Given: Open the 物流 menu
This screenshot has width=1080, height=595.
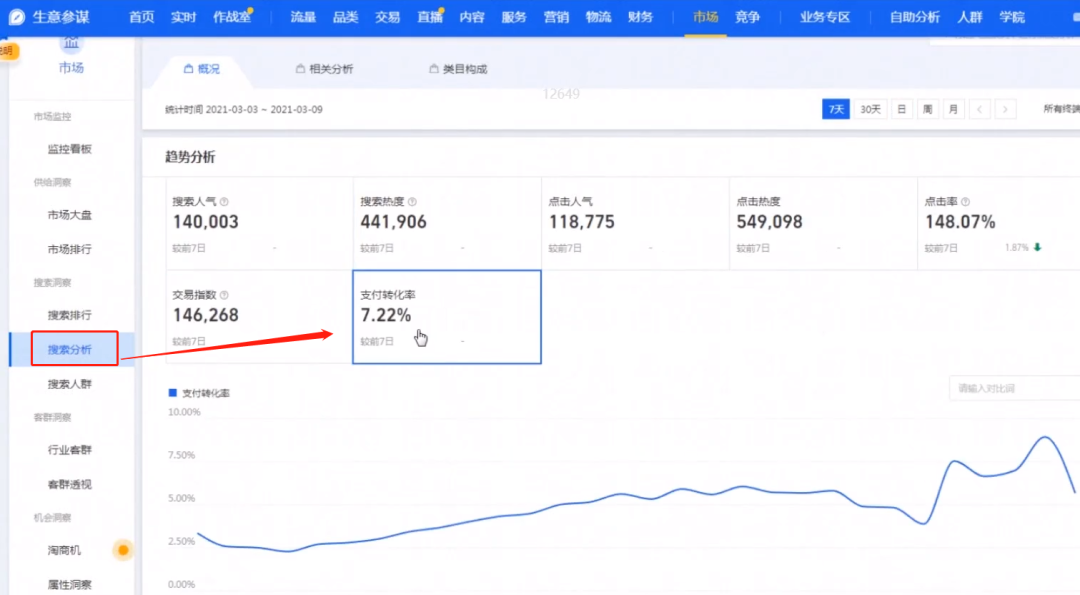Looking at the screenshot, I should click(x=598, y=17).
